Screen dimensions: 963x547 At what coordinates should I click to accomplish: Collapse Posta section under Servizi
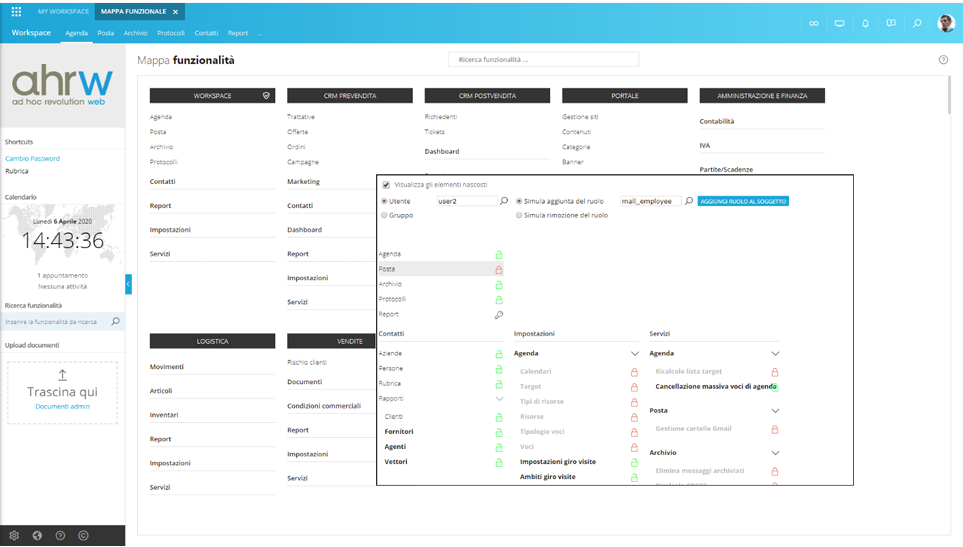tap(775, 411)
